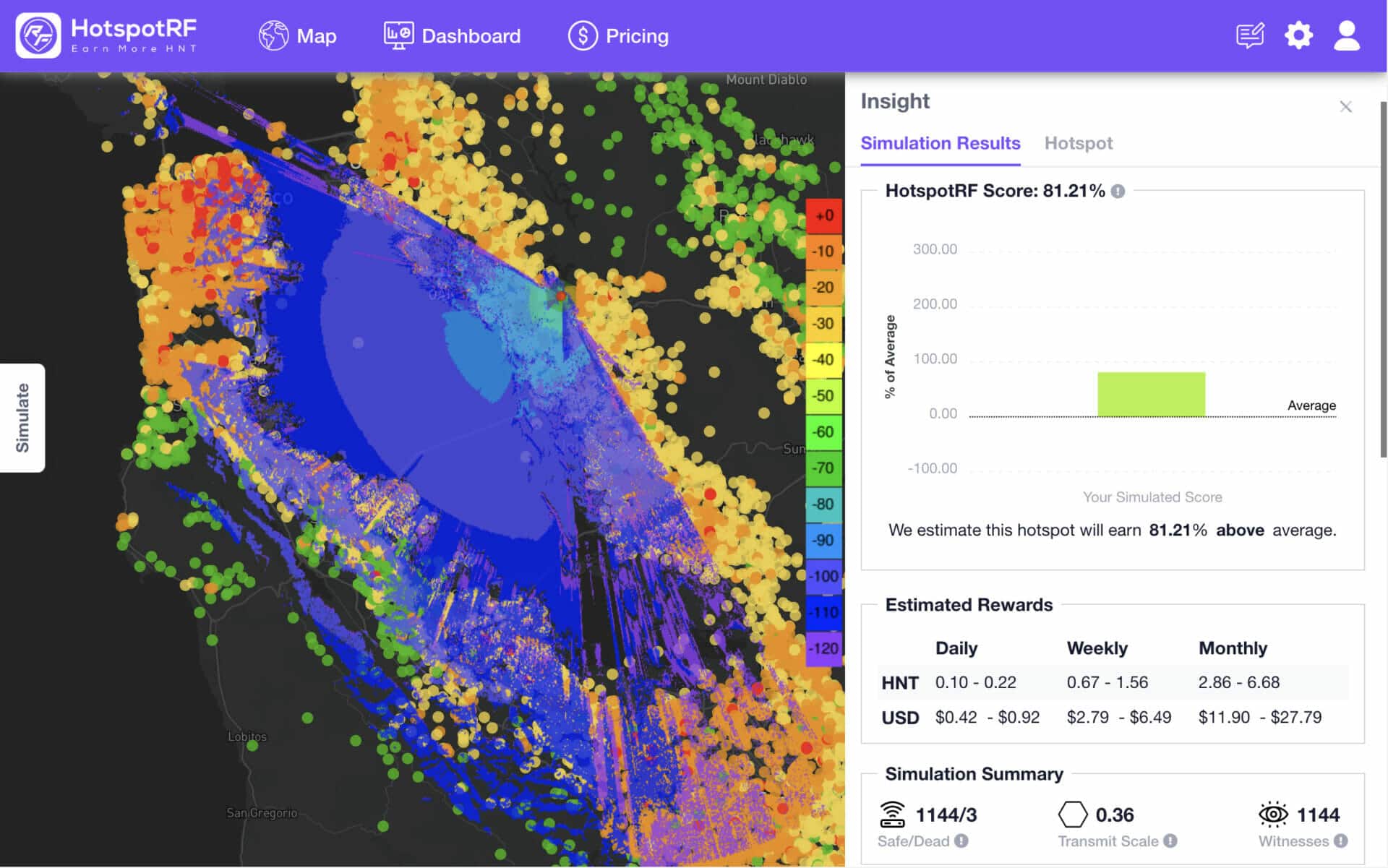Expand the Simulate side panel
This screenshot has width=1388, height=868.
tap(22, 418)
